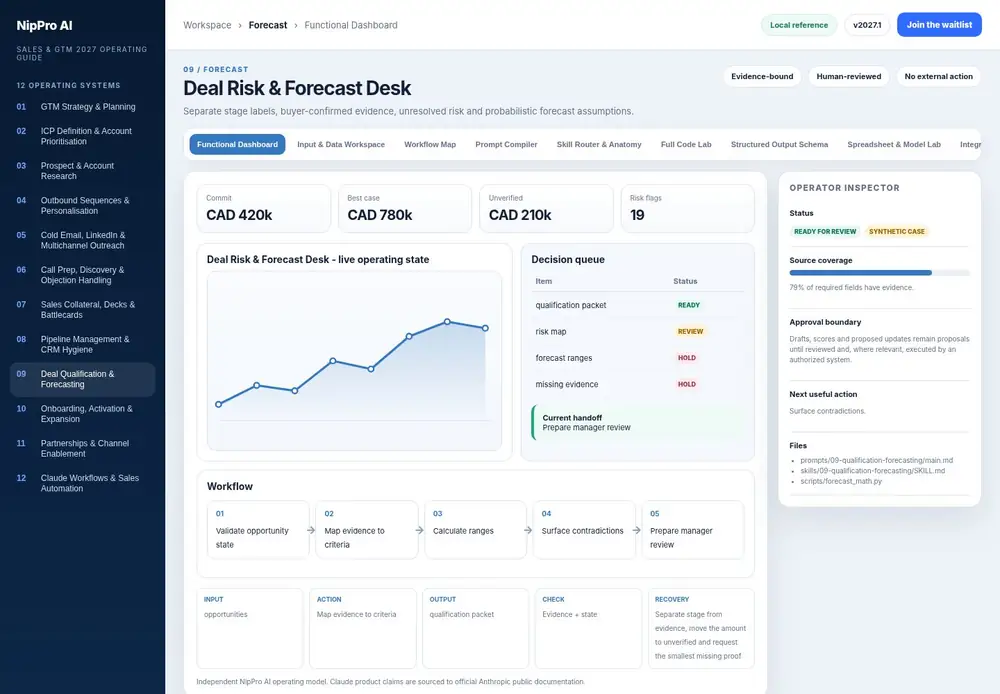Click the READY FOR REVIEW status tag
This screenshot has height=694, width=1000.
tap(825, 232)
